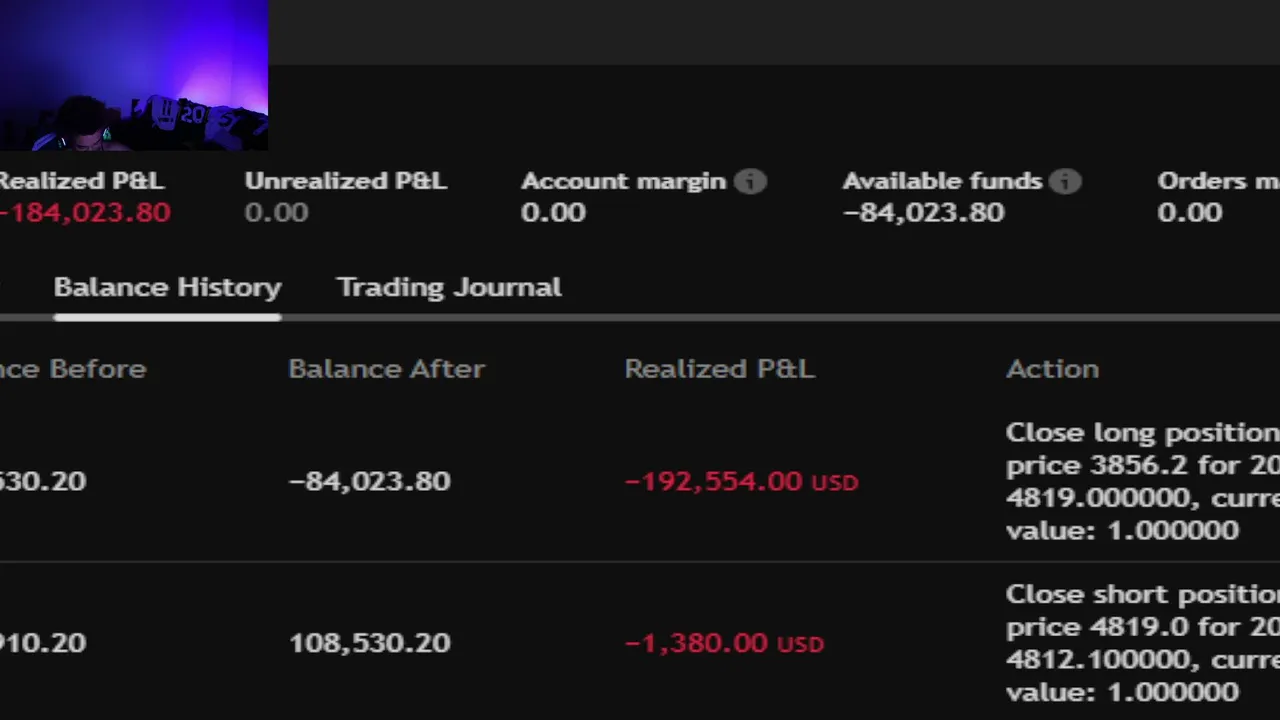
Task: Click the -184,023.80 realized P&L summary value
Action: (85, 213)
